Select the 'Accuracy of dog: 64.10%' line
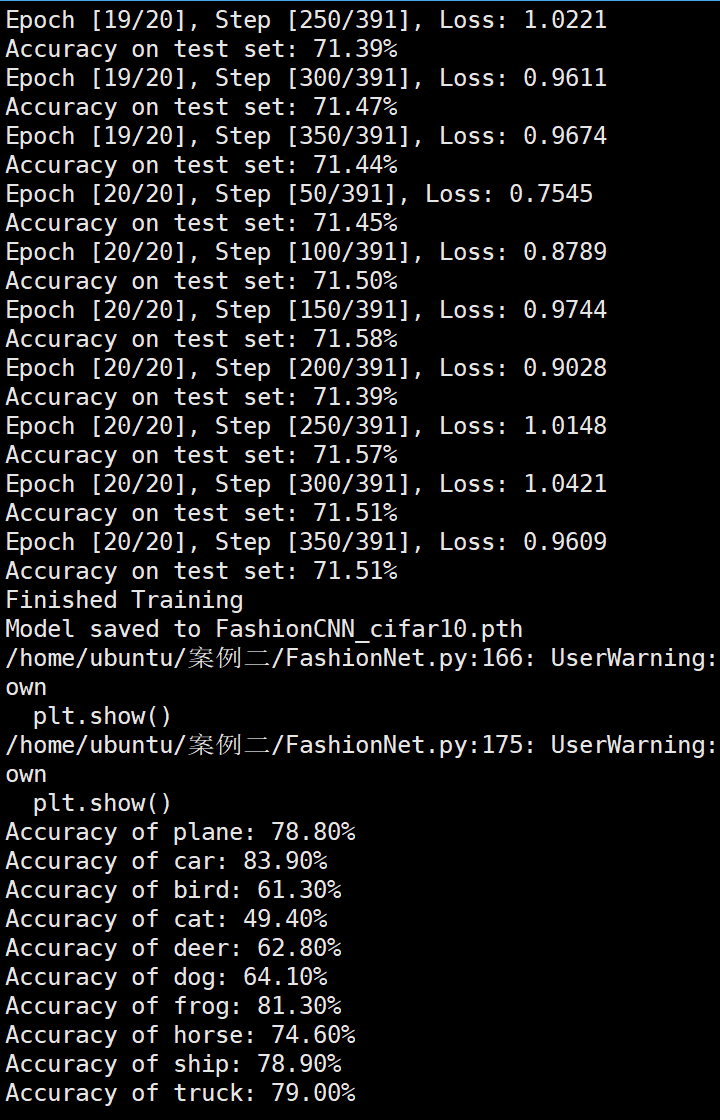Screen dimensions: 720x1120 (166, 977)
